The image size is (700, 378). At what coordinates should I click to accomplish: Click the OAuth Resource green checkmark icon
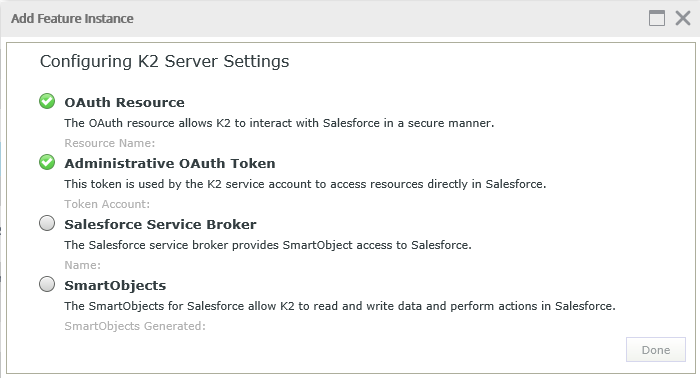(x=47, y=101)
